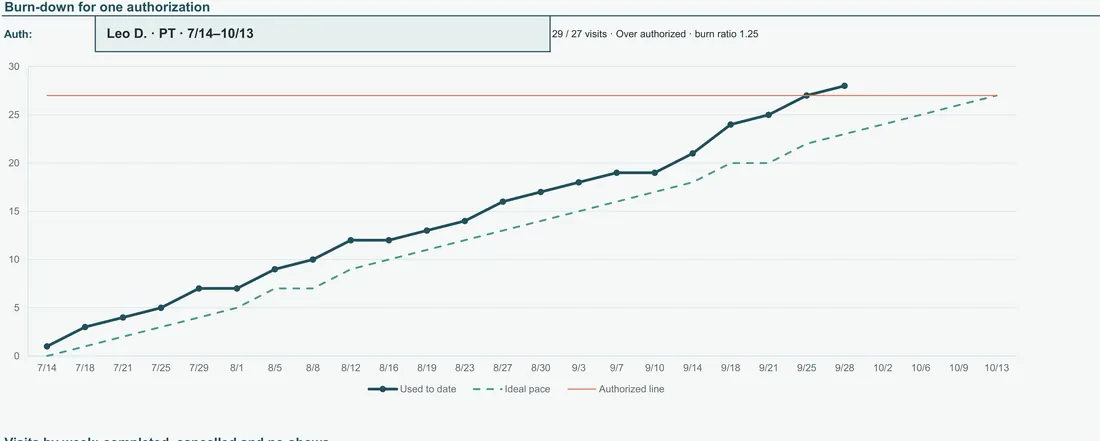
Task: Click the y-axis value 30
Action: pyautogui.click(x=14, y=67)
